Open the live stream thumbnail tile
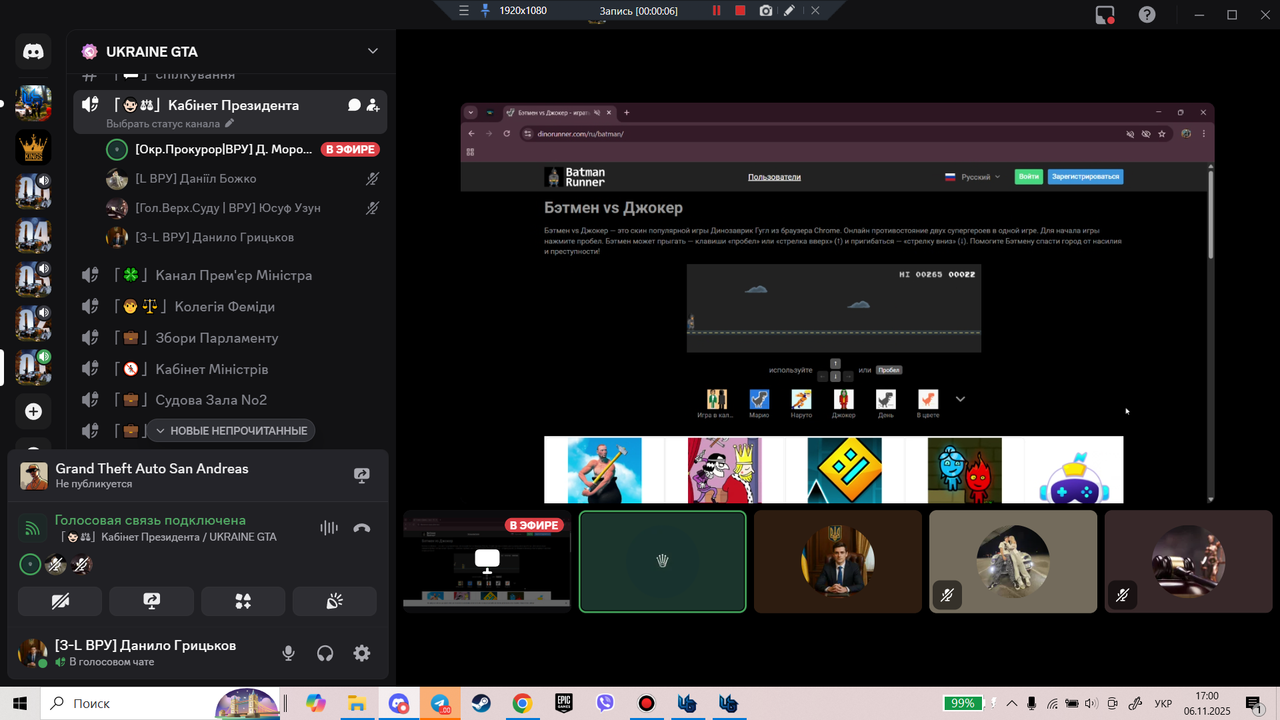Screen dimensions: 1280x720 [487, 561]
